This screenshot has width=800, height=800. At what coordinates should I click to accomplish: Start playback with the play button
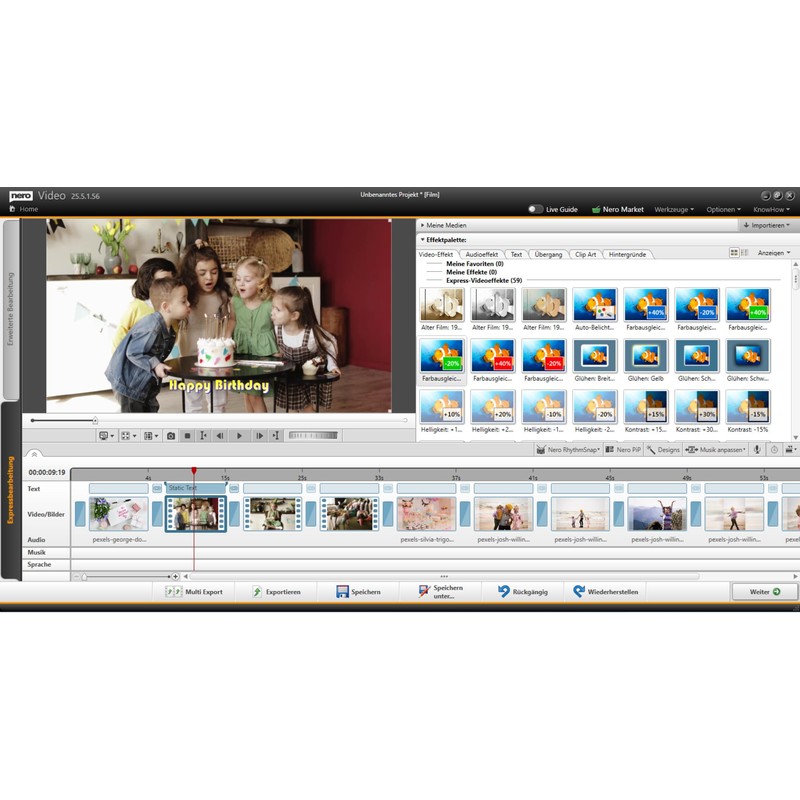point(239,436)
